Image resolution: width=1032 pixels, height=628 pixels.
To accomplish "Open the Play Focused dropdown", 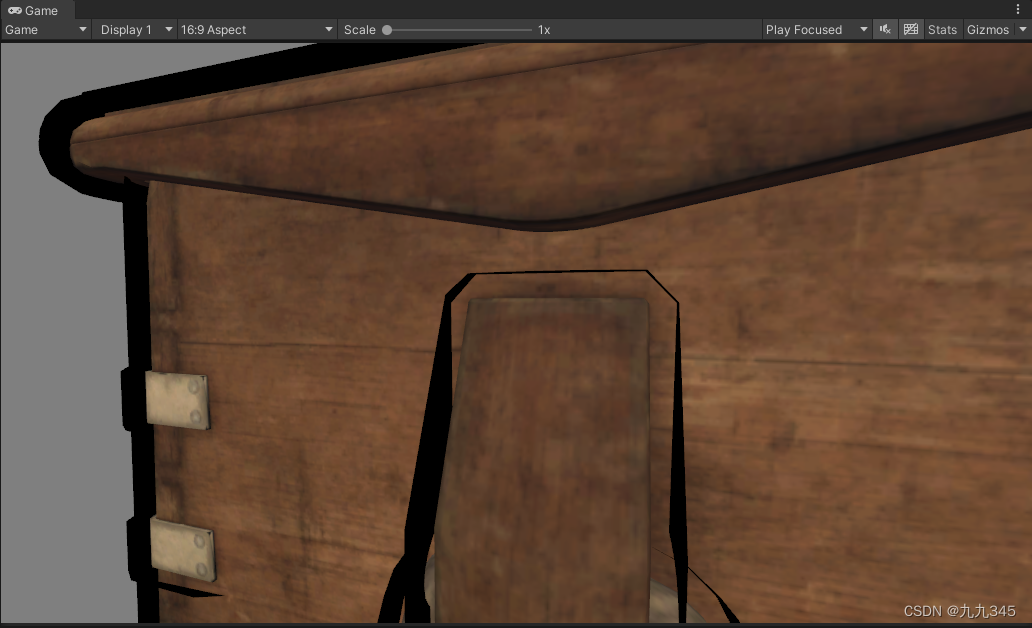I will tap(816, 30).
